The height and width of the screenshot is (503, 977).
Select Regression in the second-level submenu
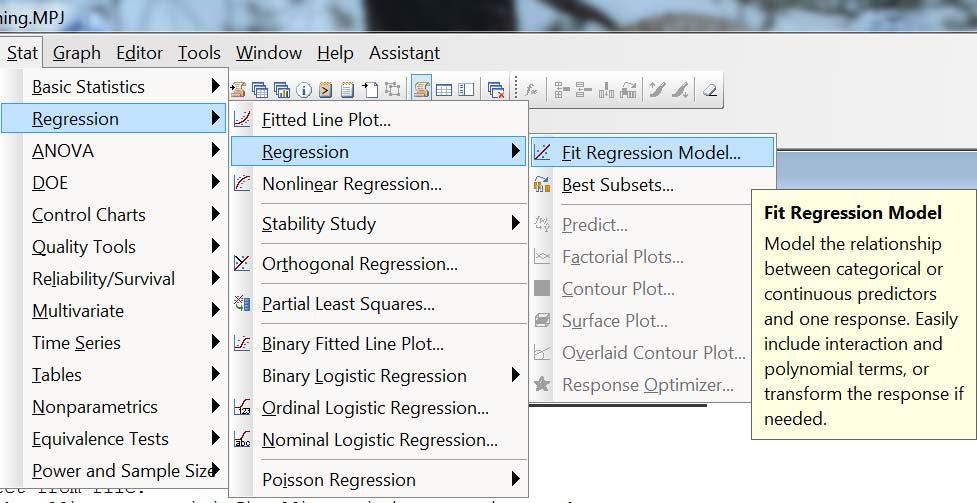pyautogui.click(x=379, y=151)
